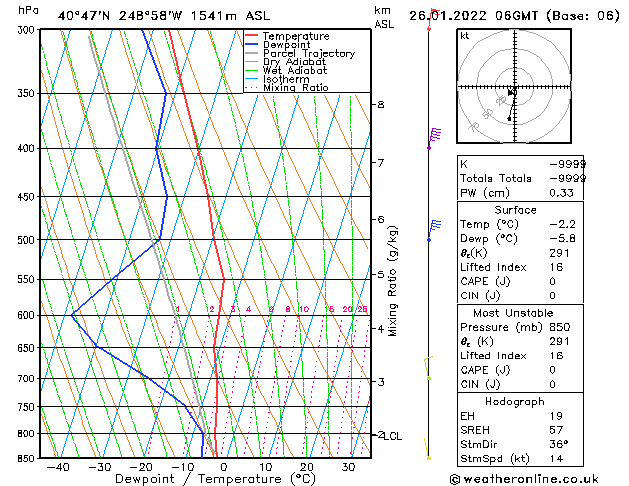Click the red Temperature legend line
Screen dimensions: 629x486
coord(251,36)
